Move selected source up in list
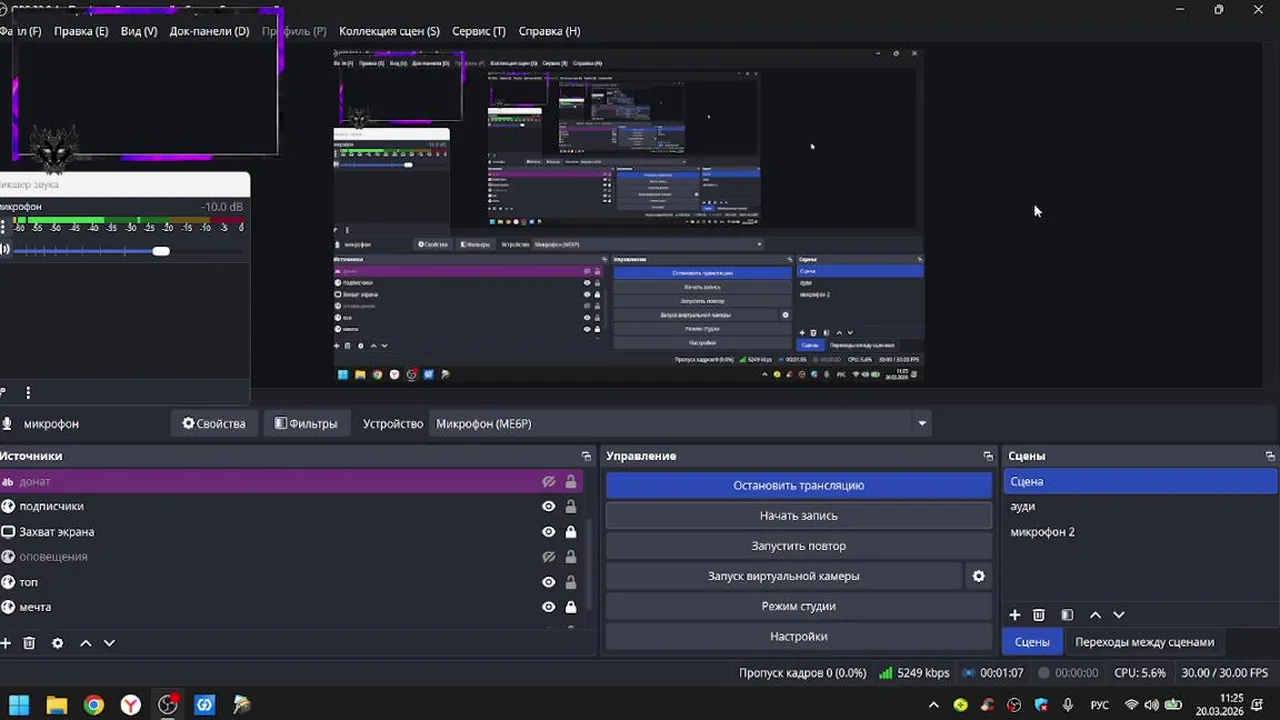The image size is (1280, 720). pos(85,643)
